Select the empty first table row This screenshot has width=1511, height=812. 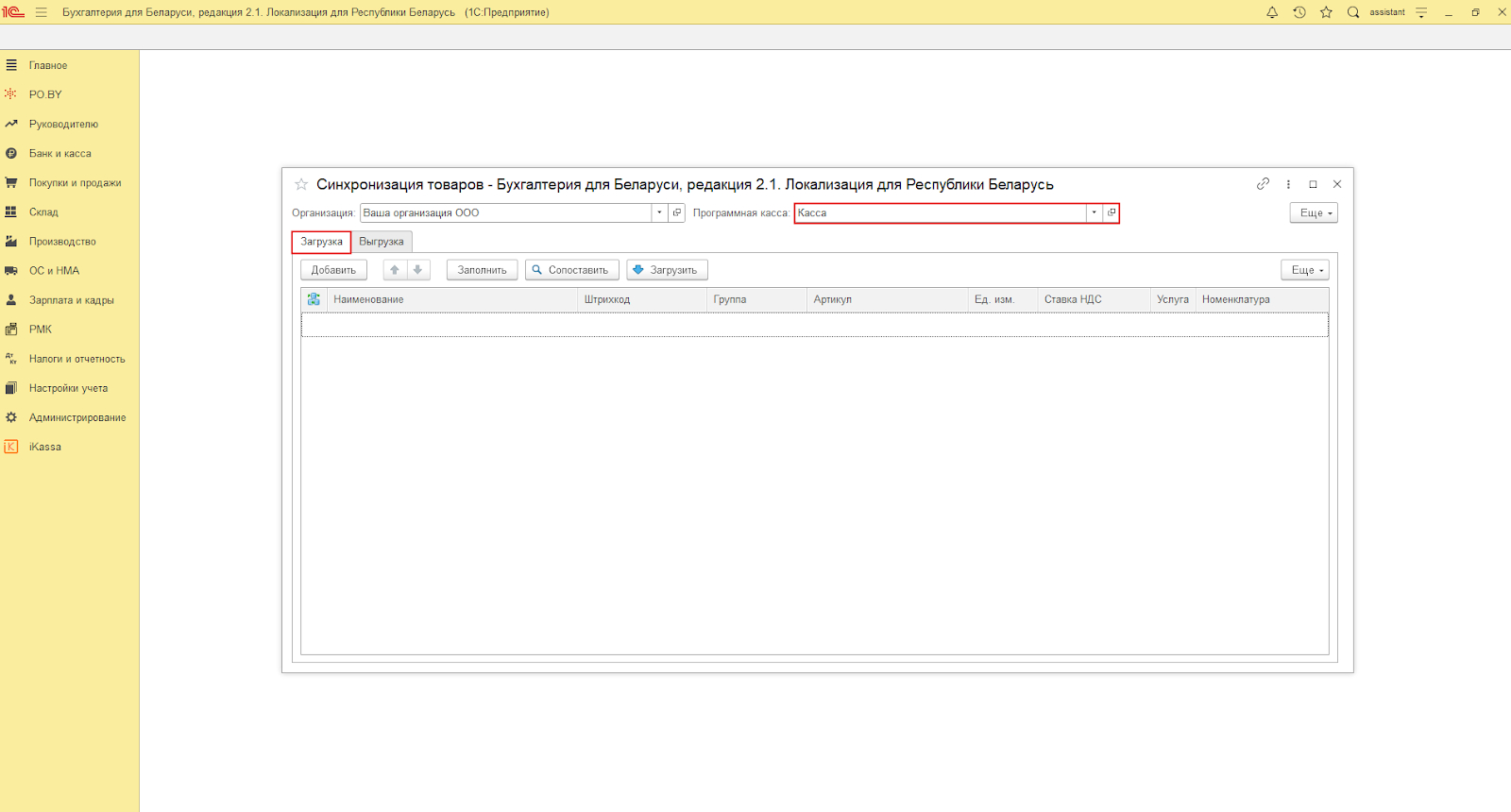coord(815,325)
